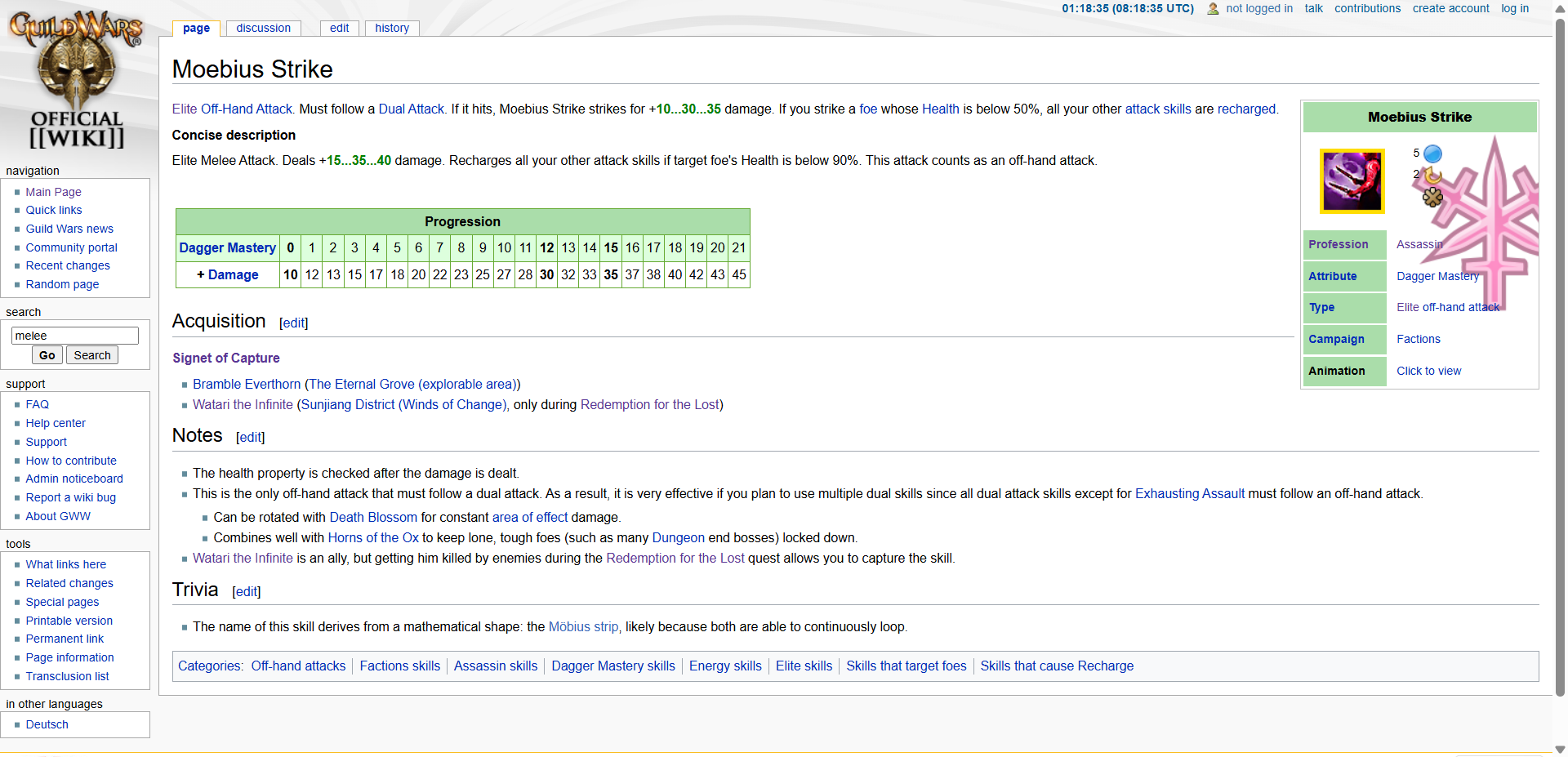The width and height of the screenshot is (1568, 757).
Task: Click edit link beside Acquisition heading
Action: (293, 323)
